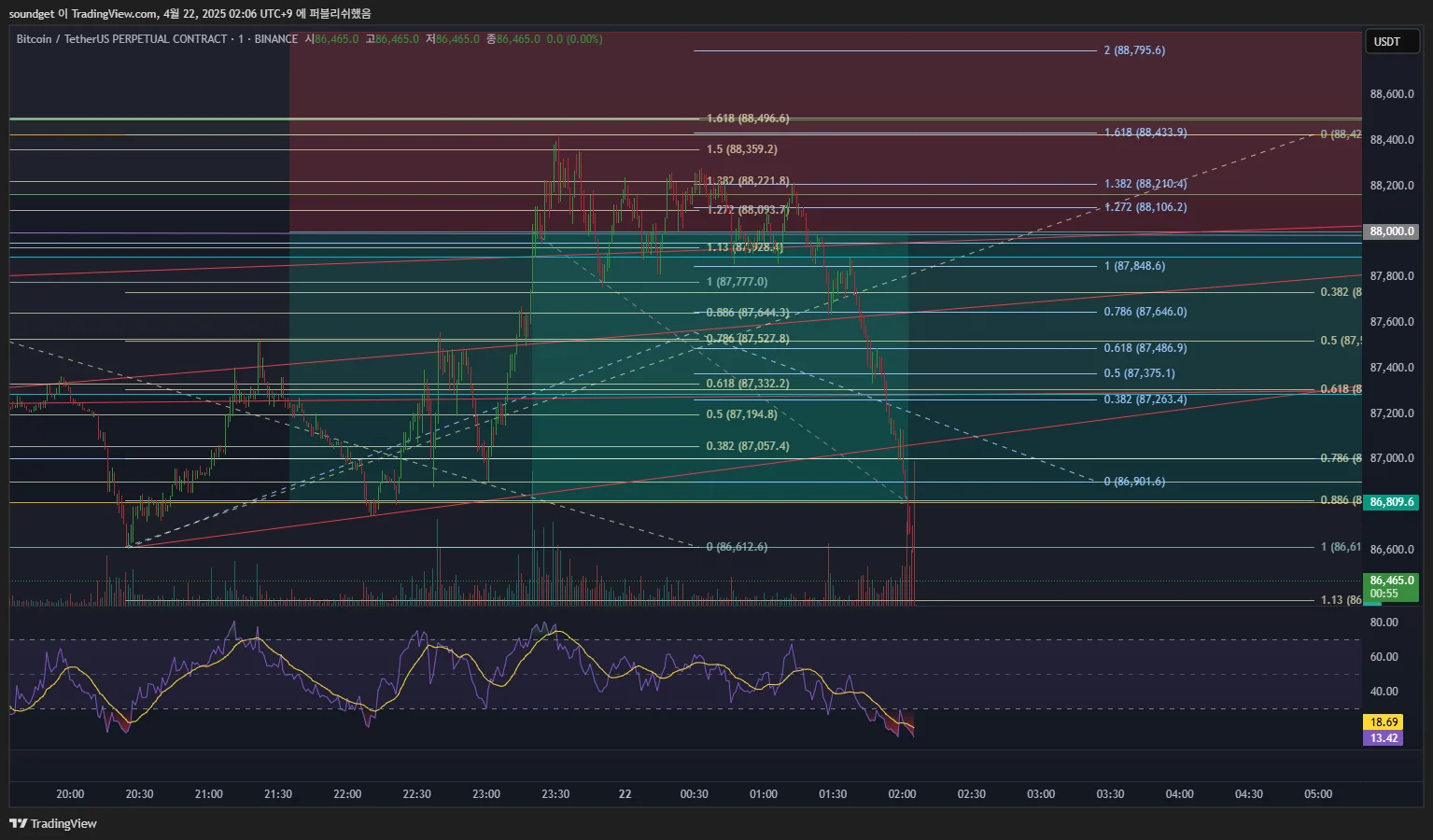The height and width of the screenshot is (840, 1433).
Task: Open the USDT currency selector
Action: point(1391,41)
